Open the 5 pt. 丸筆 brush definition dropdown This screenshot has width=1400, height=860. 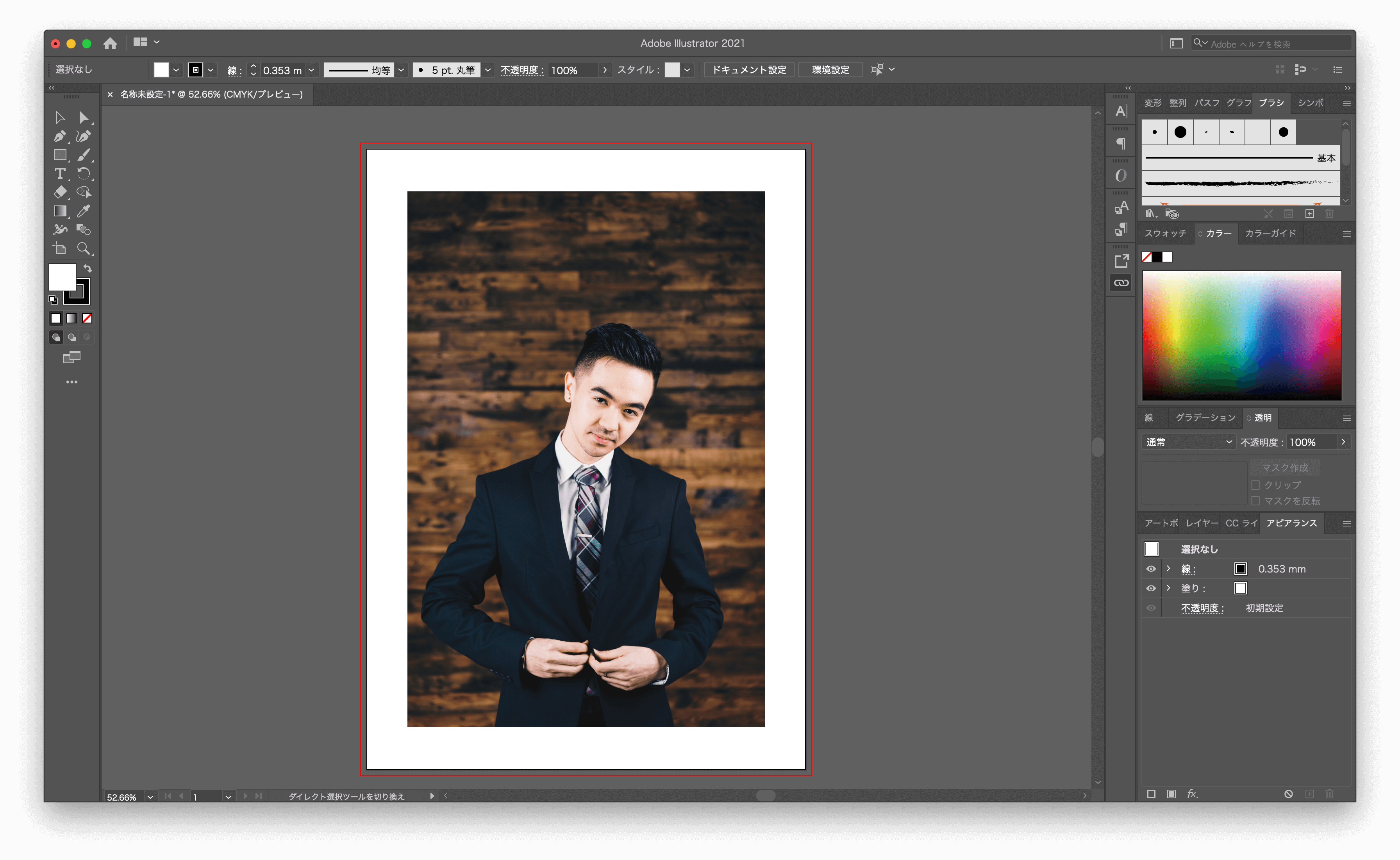pyautogui.click(x=487, y=70)
